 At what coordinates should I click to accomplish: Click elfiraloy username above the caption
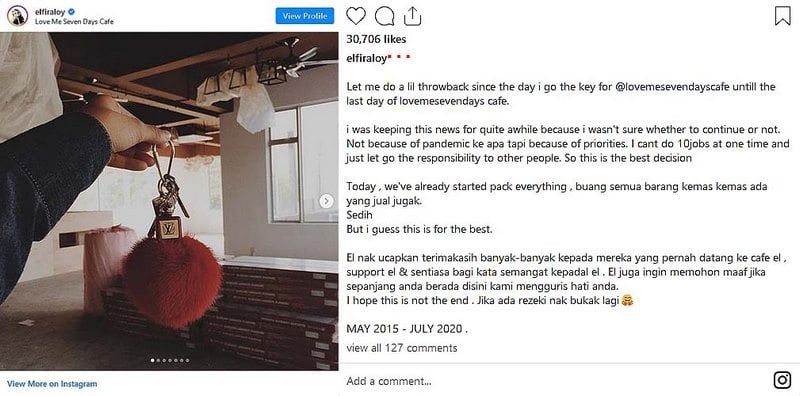tap(366, 59)
